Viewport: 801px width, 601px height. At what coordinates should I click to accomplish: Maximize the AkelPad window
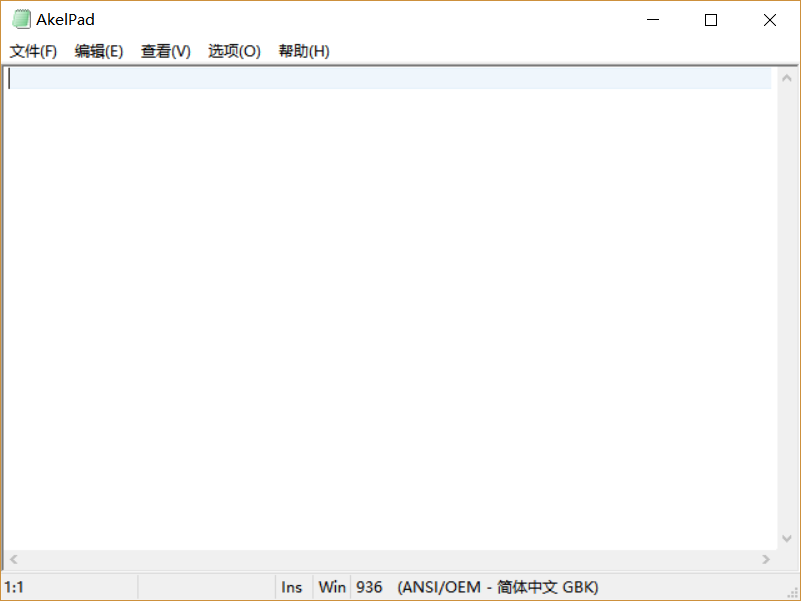click(711, 20)
